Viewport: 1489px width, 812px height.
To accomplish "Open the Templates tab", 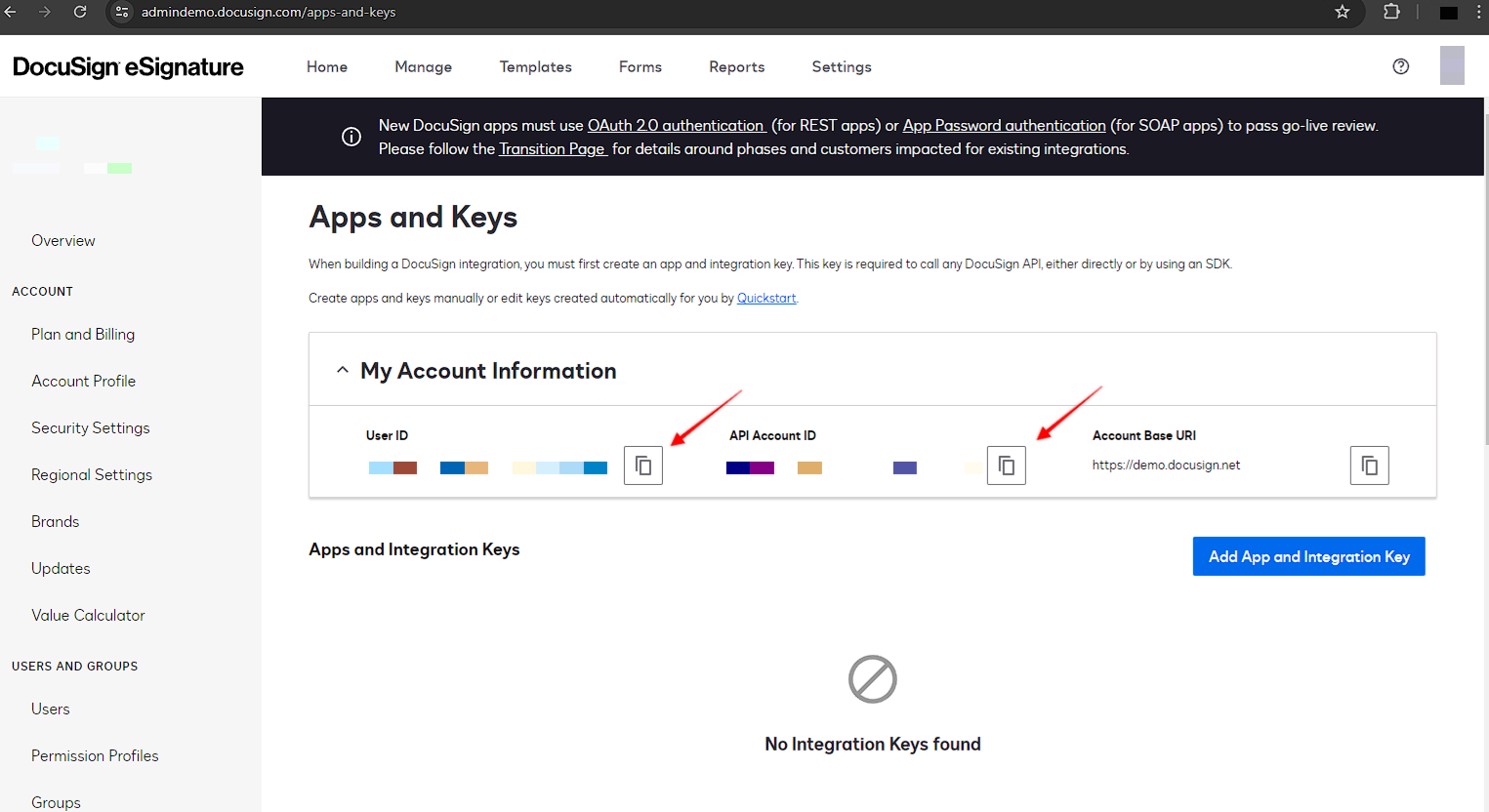I will click(536, 66).
